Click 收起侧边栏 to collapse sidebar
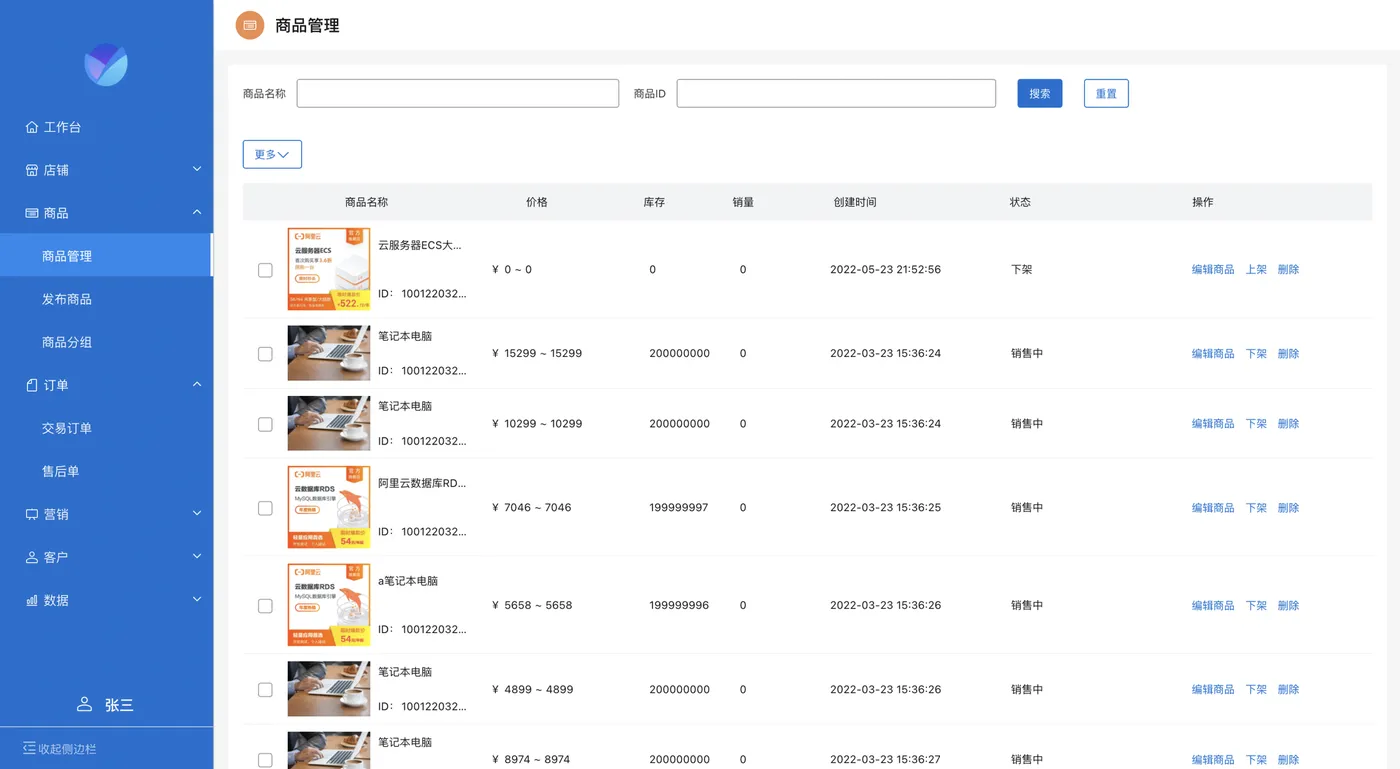This screenshot has height=769, width=1400. (x=67, y=749)
